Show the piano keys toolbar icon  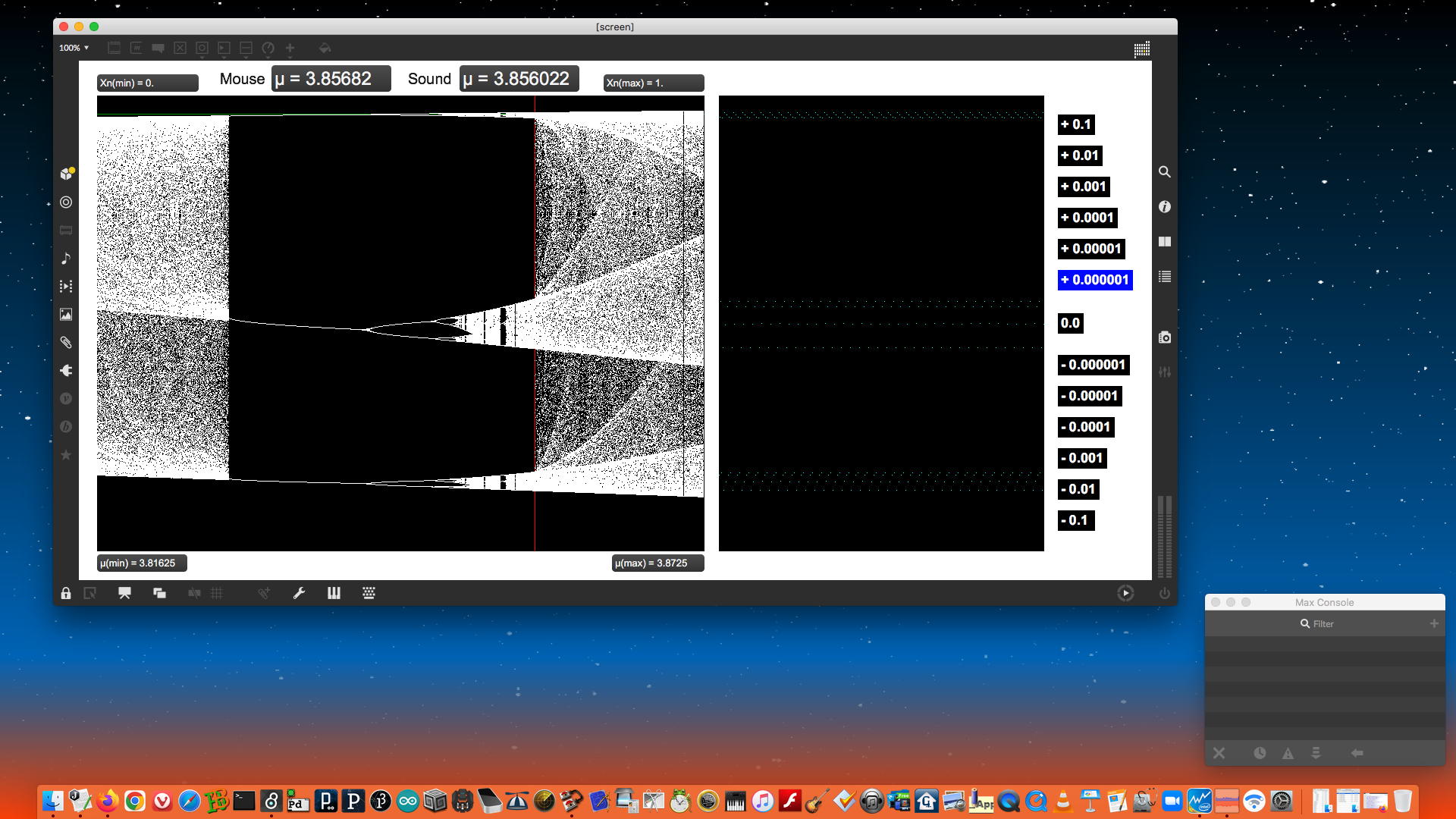click(334, 593)
